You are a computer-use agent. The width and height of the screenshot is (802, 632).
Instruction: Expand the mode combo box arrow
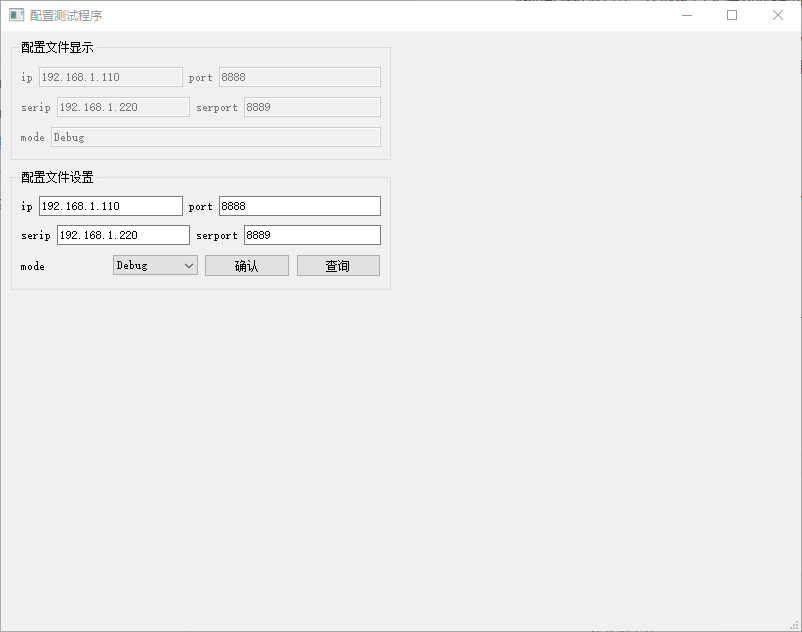click(x=189, y=265)
